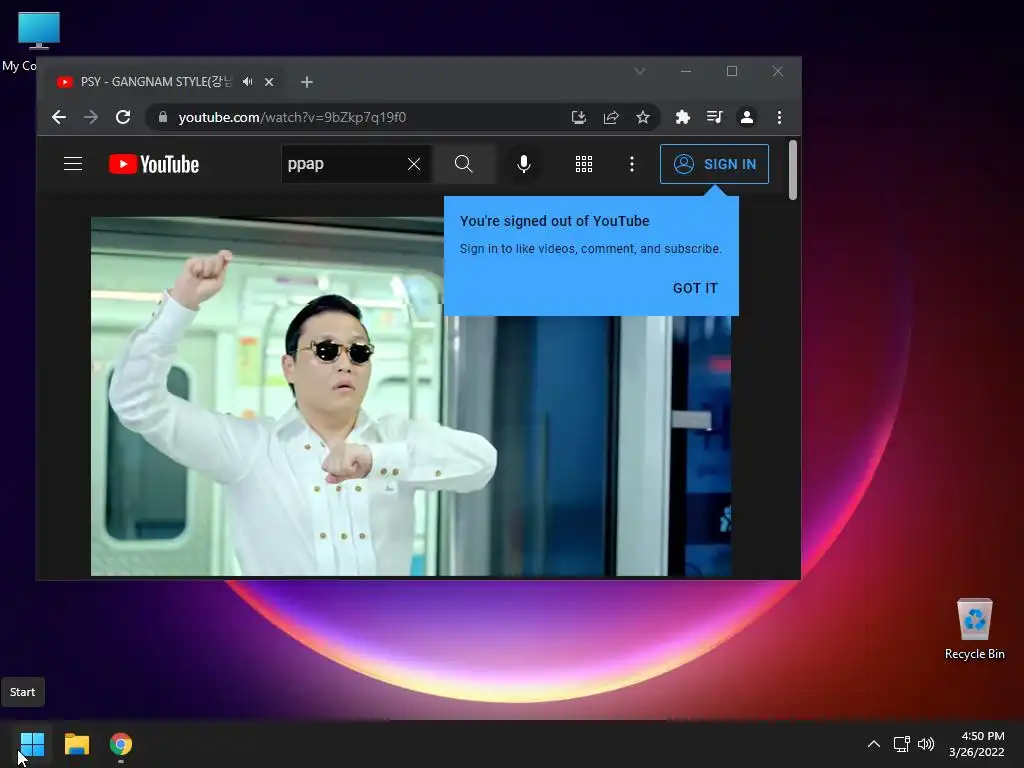Show hidden icons in system tray
Screen dimensions: 1024x768
(x=874, y=744)
